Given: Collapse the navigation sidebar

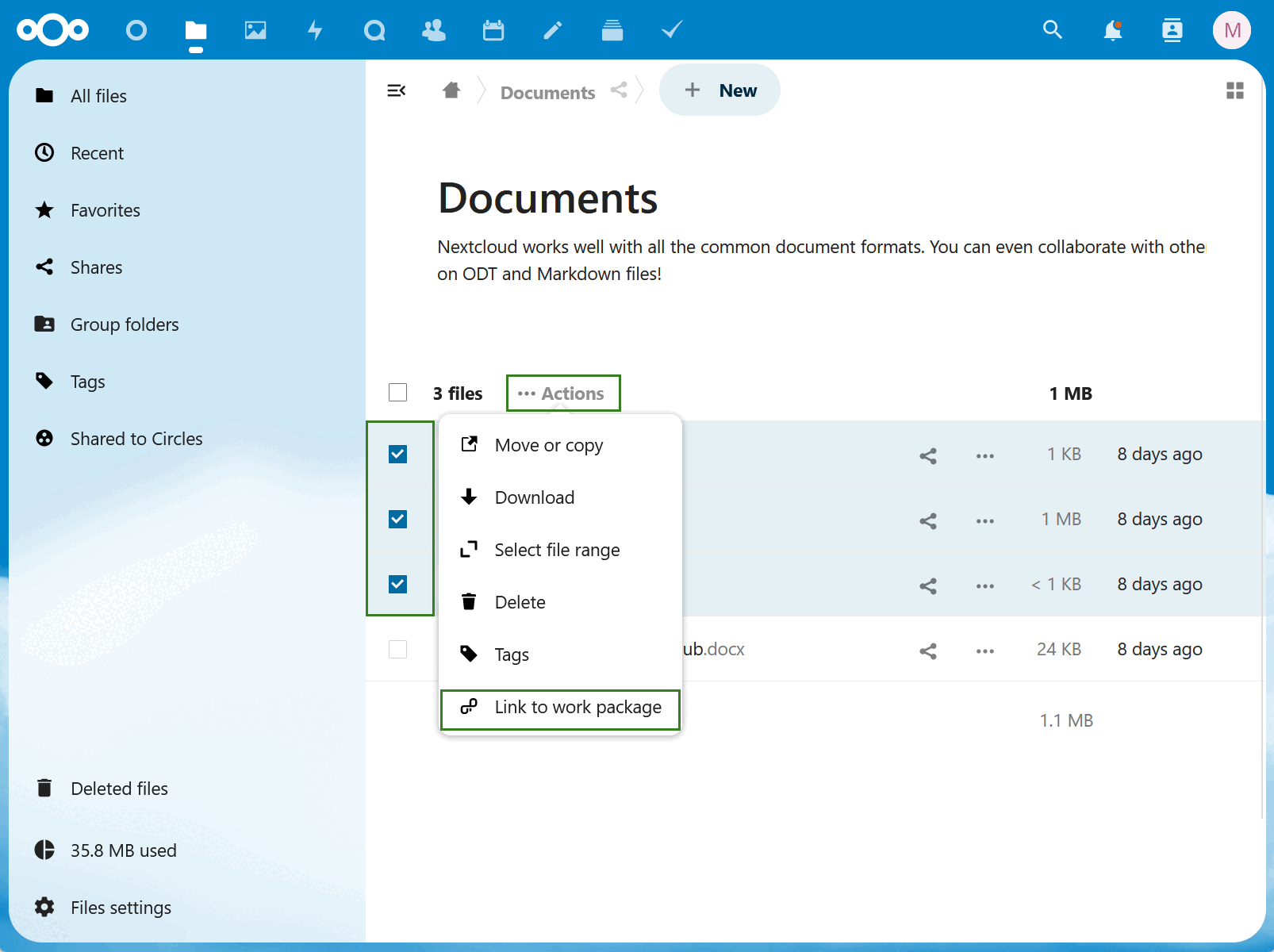Looking at the screenshot, I should click(397, 90).
